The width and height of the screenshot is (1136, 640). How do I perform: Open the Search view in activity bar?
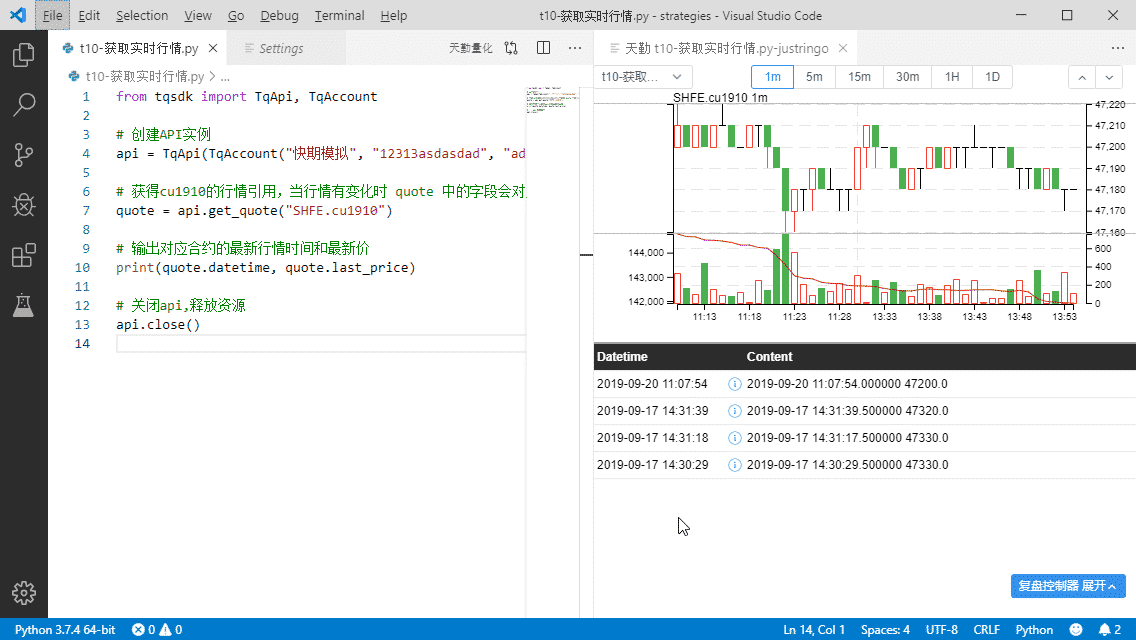click(23, 105)
